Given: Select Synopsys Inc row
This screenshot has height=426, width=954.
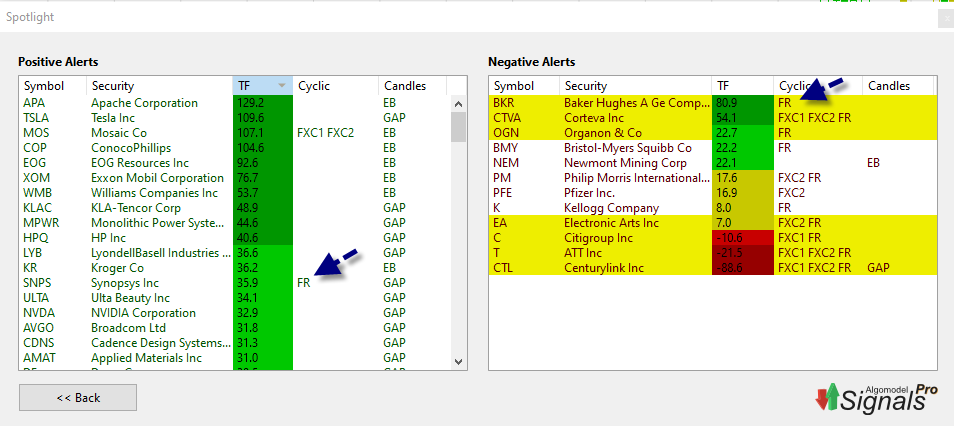Looking at the screenshot, I should (235, 283).
